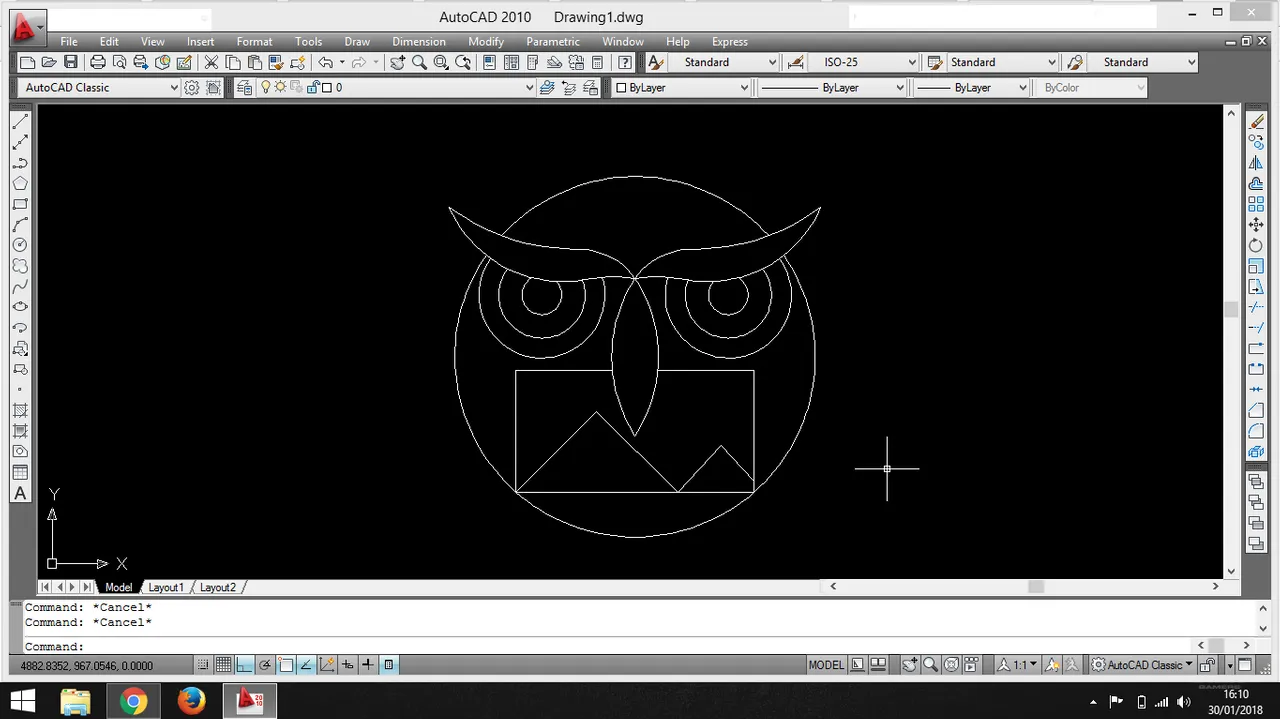Open the ByLayer lineweight dropdown
The image size is (1280, 719).
972,87
